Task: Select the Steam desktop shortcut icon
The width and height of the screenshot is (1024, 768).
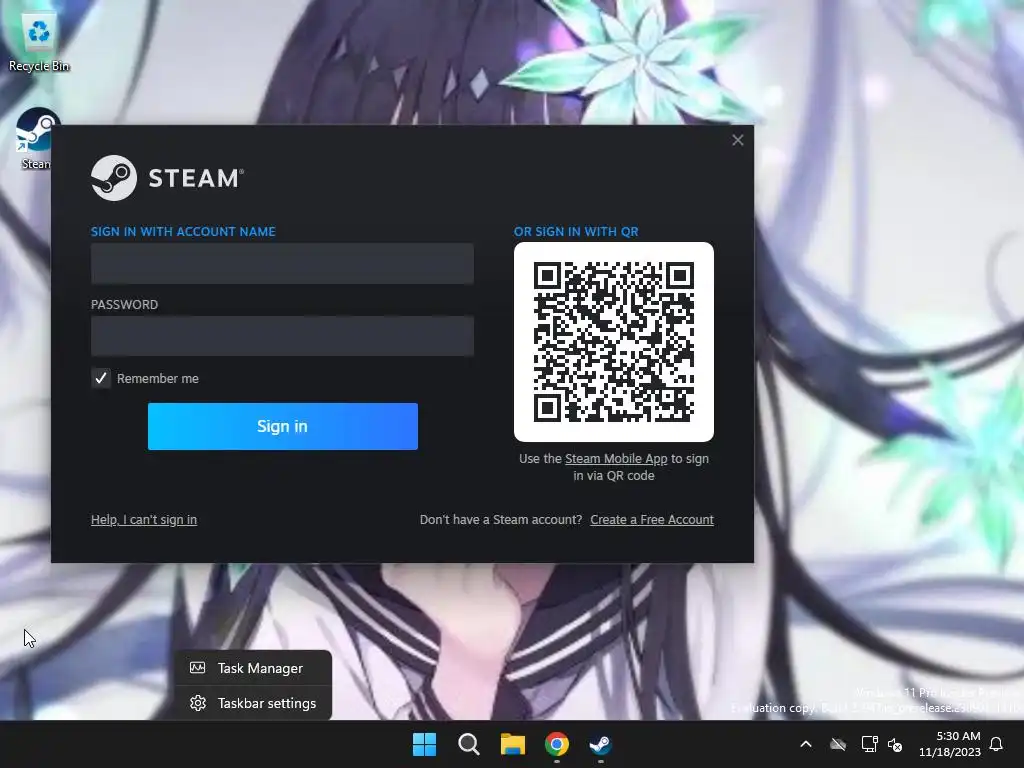Action: tap(37, 139)
